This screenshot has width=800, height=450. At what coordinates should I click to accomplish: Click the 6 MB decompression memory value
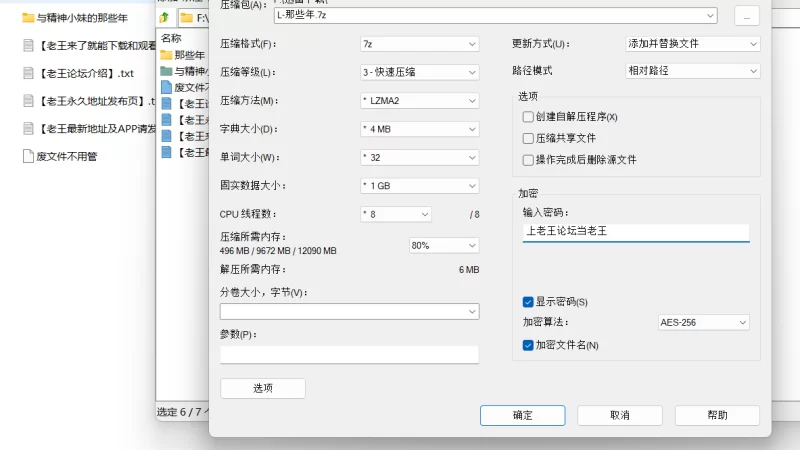pos(469,270)
